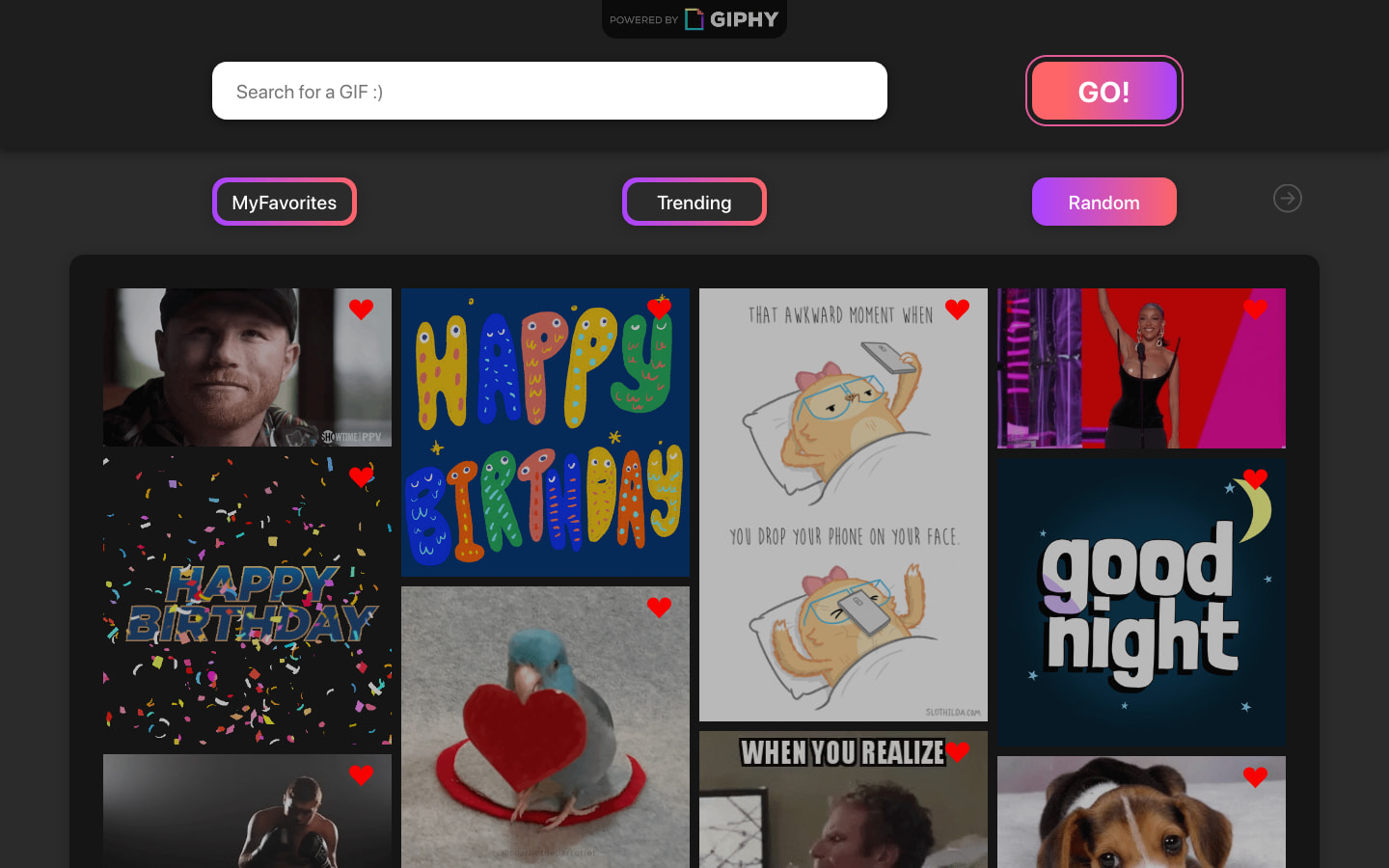Image resolution: width=1389 pixels, height=868 pixels.
Task: Click the circled right arrow icon
Action: click(x=1287, y=199)
